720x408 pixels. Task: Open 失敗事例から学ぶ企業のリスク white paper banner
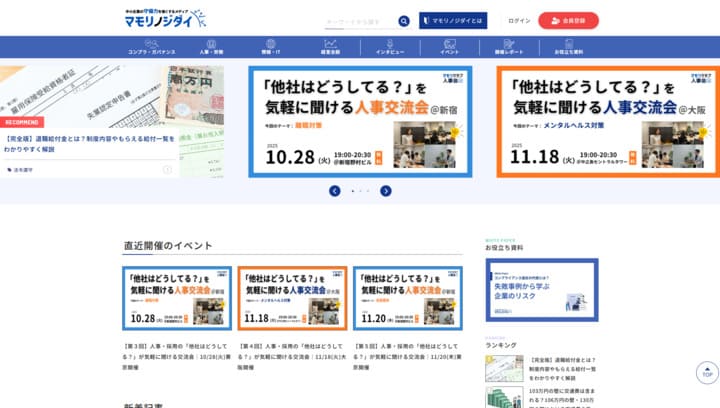click(x=541, y=291)
